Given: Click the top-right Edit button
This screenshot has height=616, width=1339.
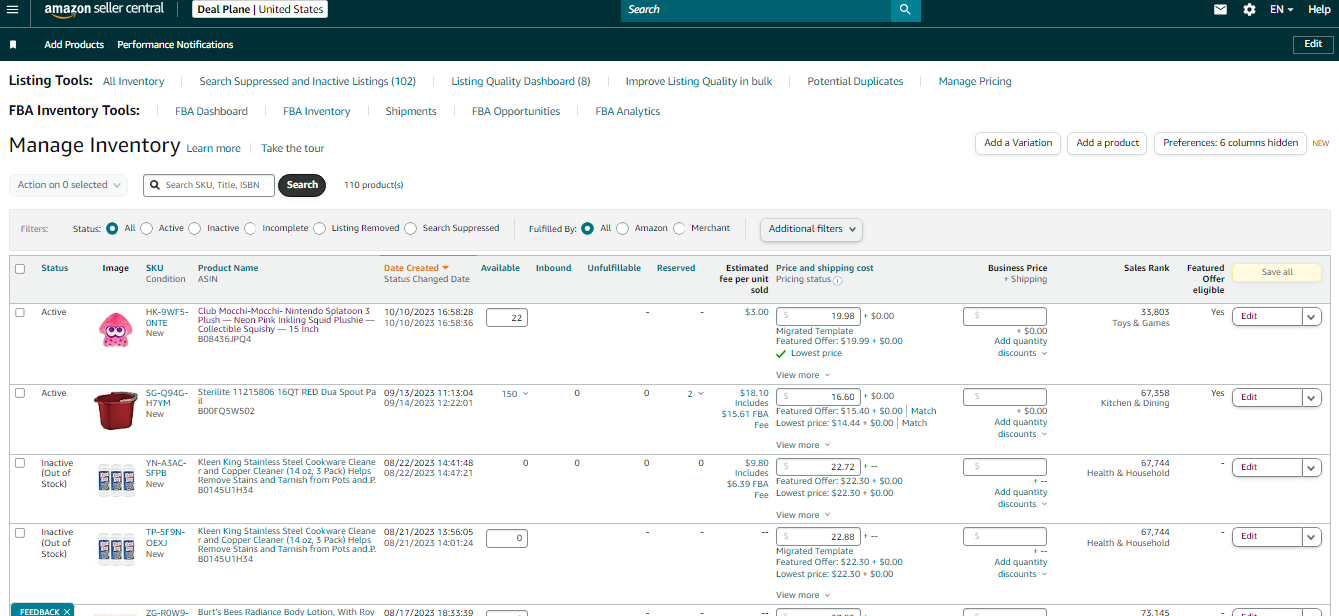Looking at the screenshot, I should (x=1313, y=44).
